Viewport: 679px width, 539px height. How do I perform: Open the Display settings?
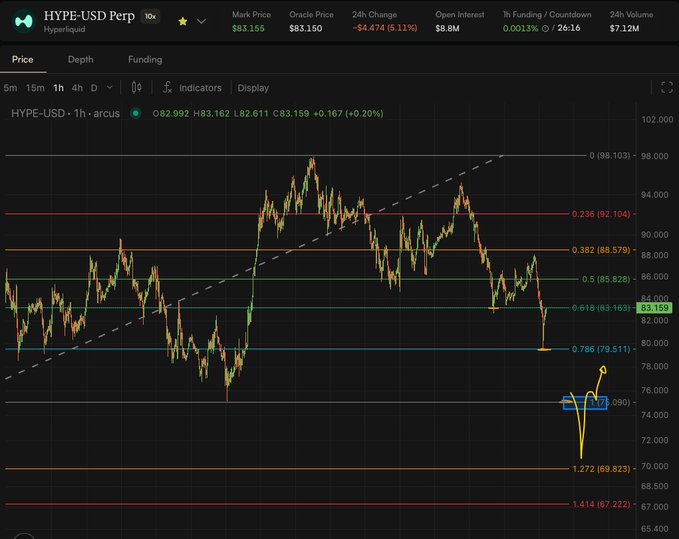(x=253, y=88)
